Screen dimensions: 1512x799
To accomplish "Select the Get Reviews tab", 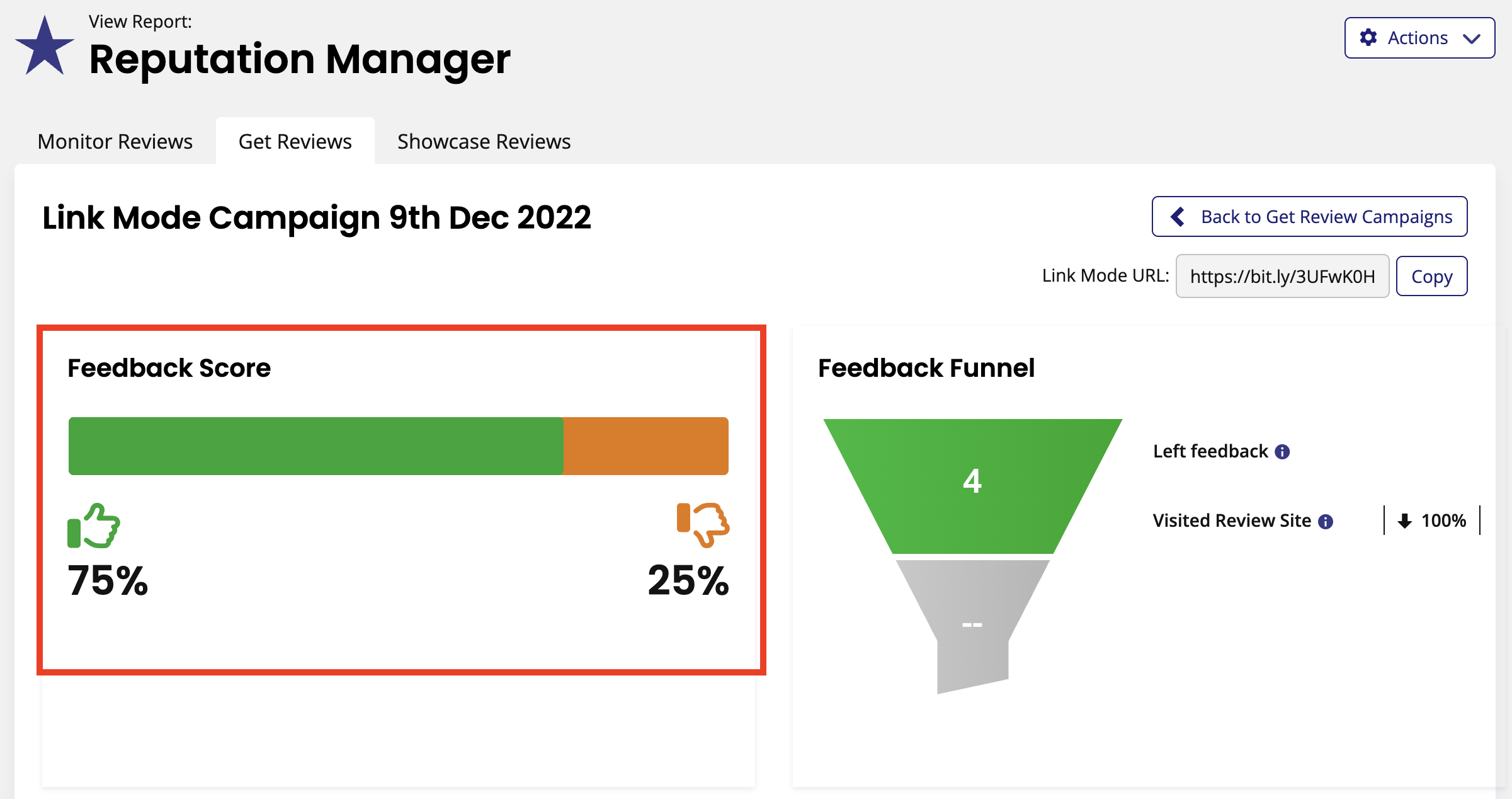I will tap(295, 142).
